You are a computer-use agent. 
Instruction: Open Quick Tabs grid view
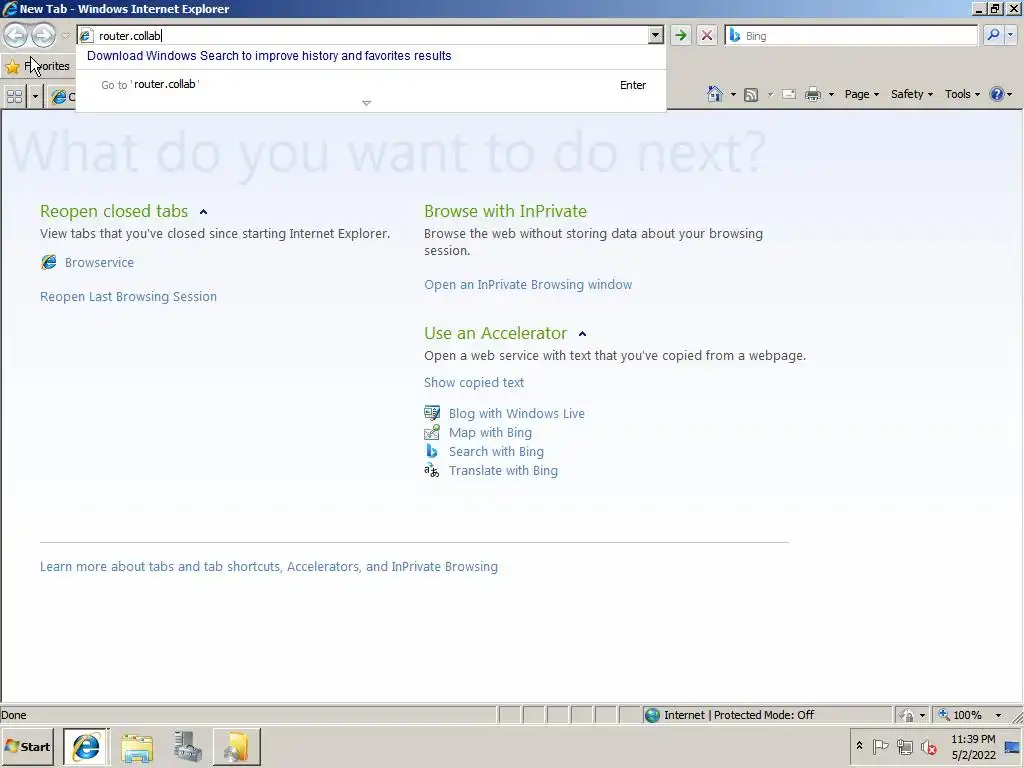click(14, 97)
